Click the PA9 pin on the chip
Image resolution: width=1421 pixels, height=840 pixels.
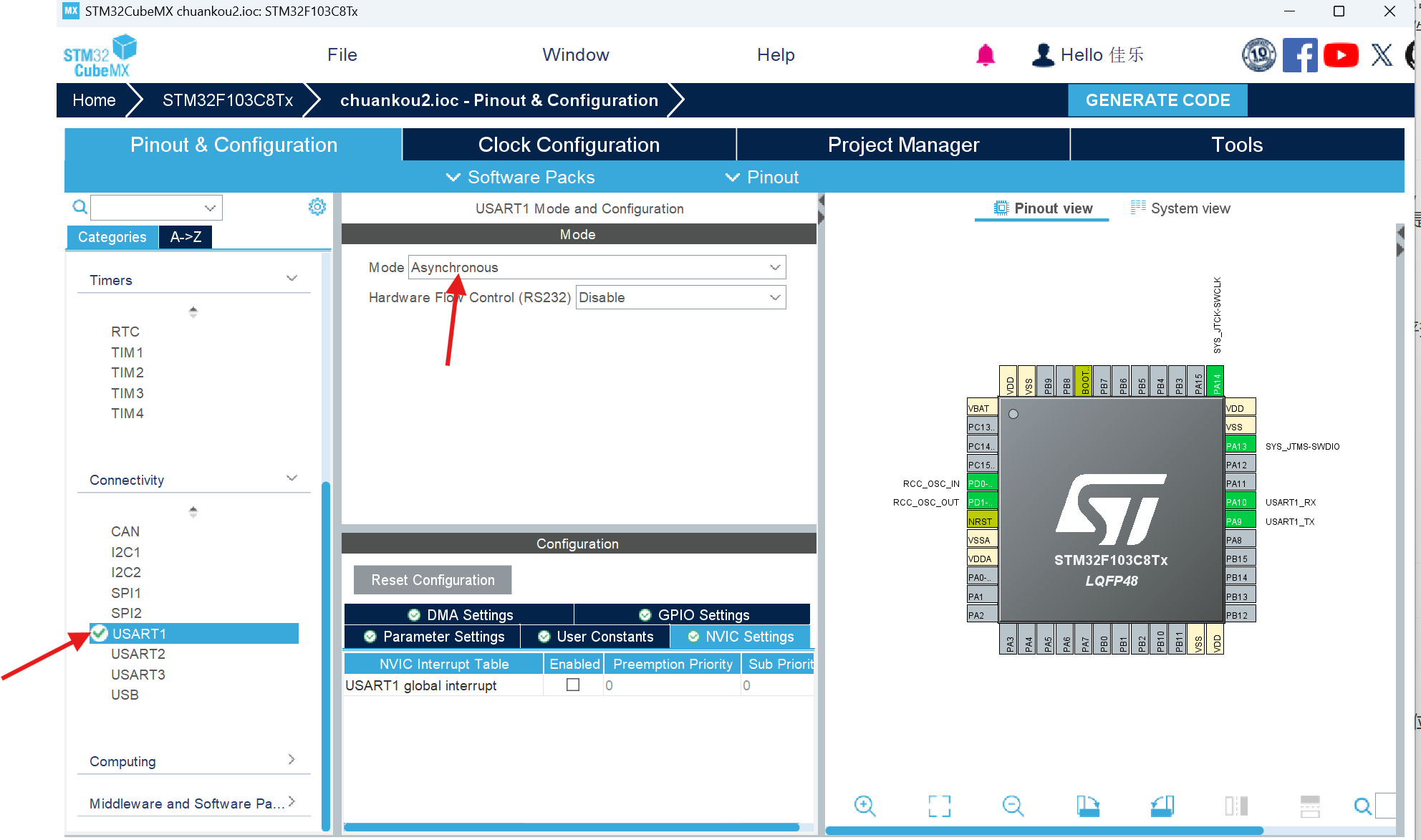(1240, 521)
